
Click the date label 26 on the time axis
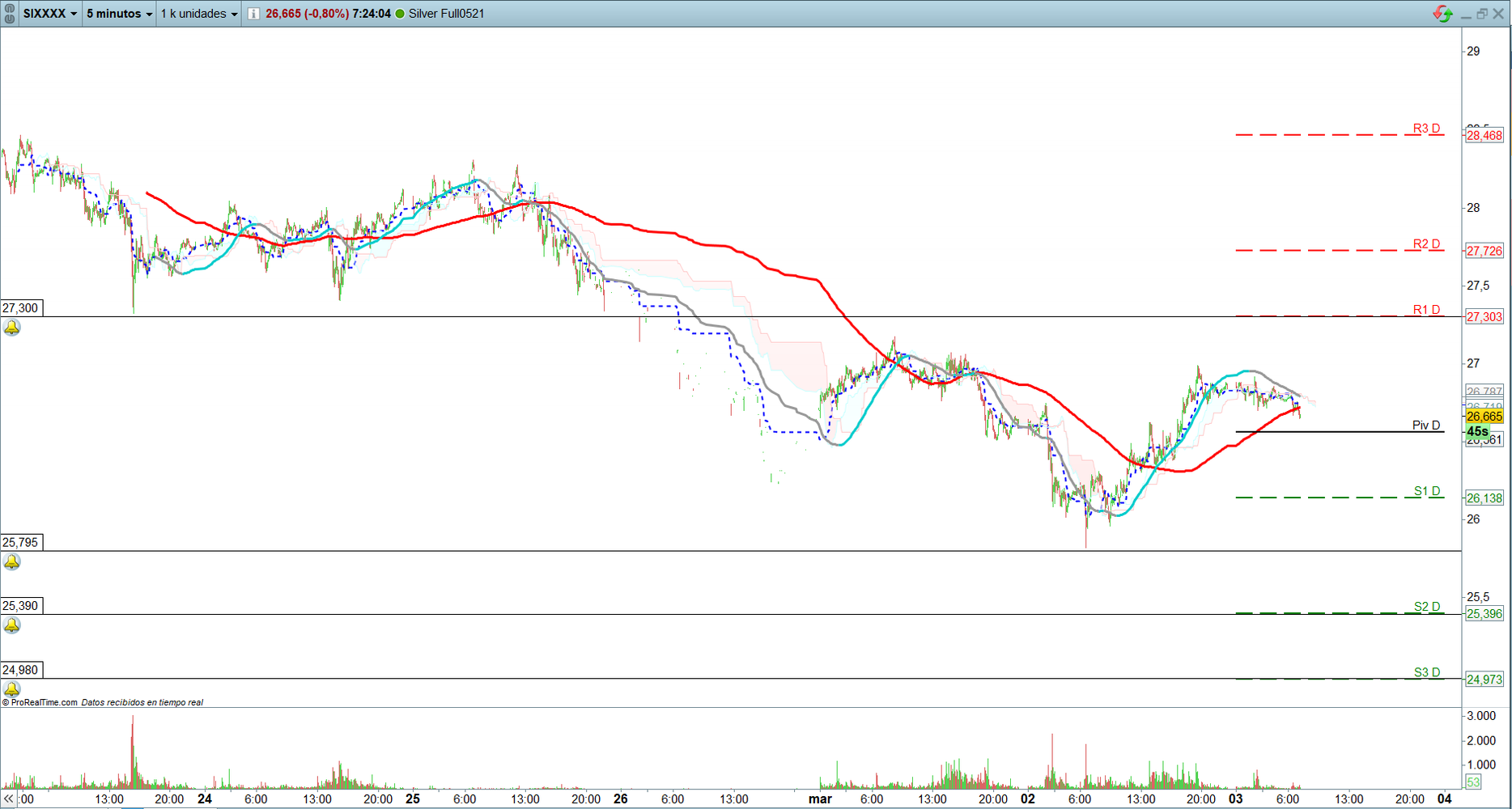coord(621,799)
